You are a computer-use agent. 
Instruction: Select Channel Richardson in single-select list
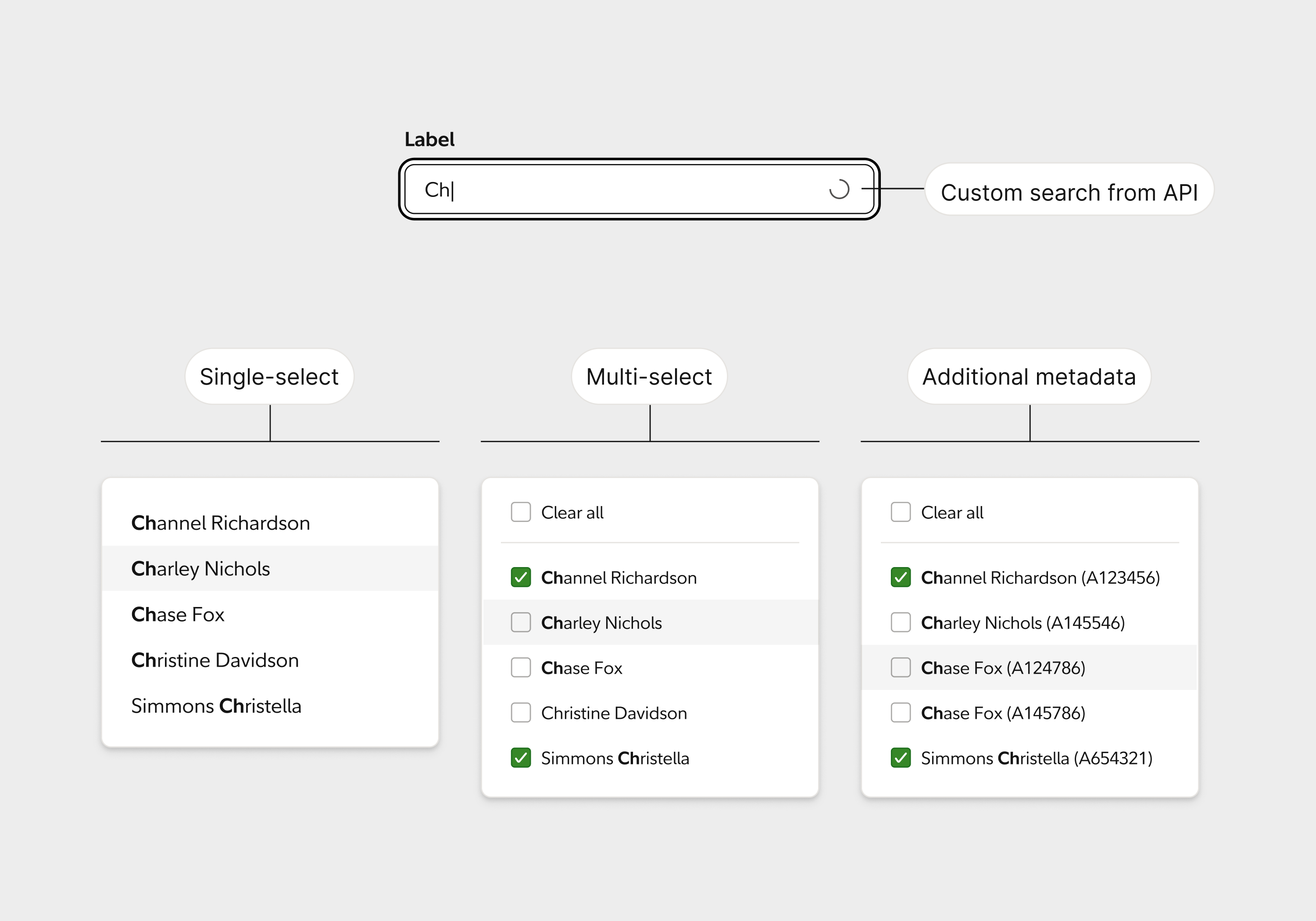point(221,523)
